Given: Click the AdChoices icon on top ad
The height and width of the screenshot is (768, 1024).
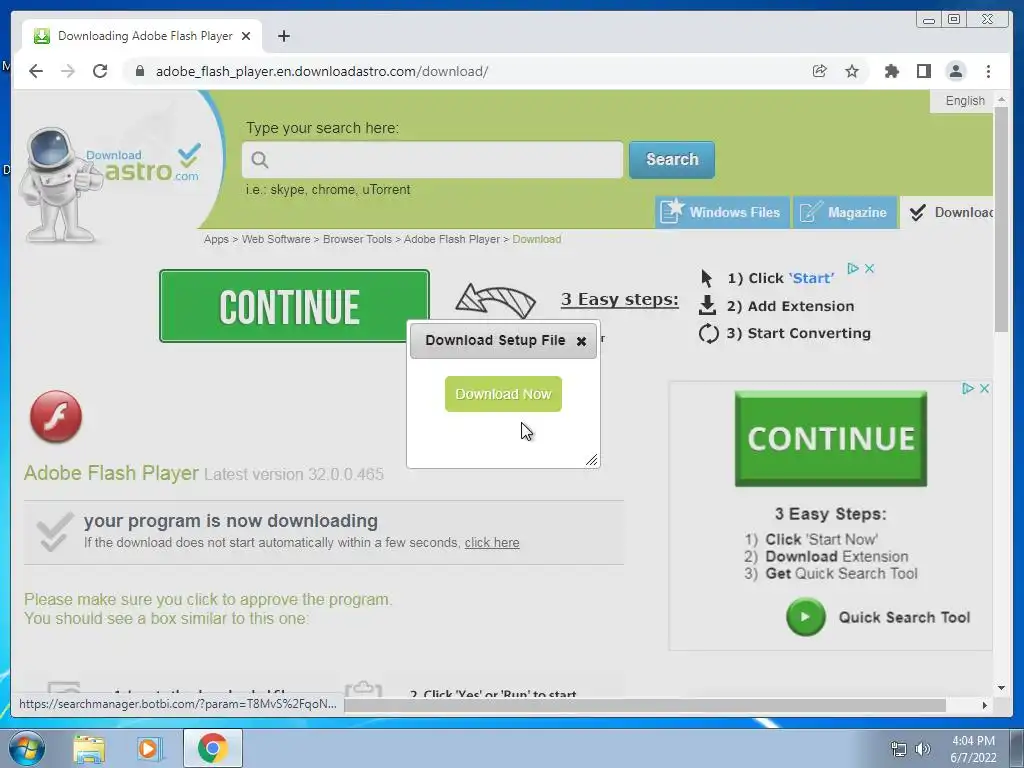Looking at the screenshot, I should [853, 268].
